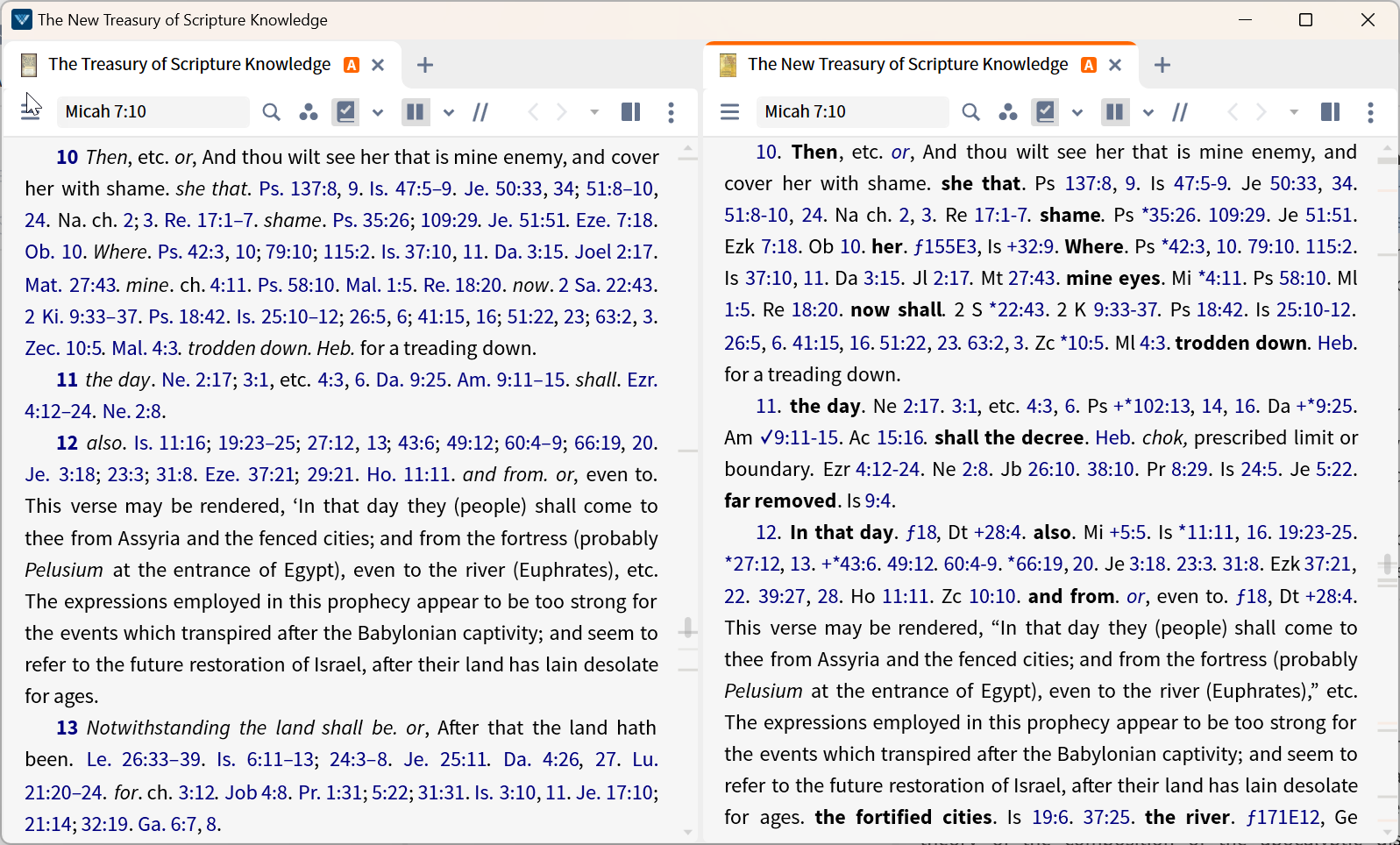Screen dimensions: 1400x845
Task: Go forward in the right panel history
Action: click(x=1261, y=111)
